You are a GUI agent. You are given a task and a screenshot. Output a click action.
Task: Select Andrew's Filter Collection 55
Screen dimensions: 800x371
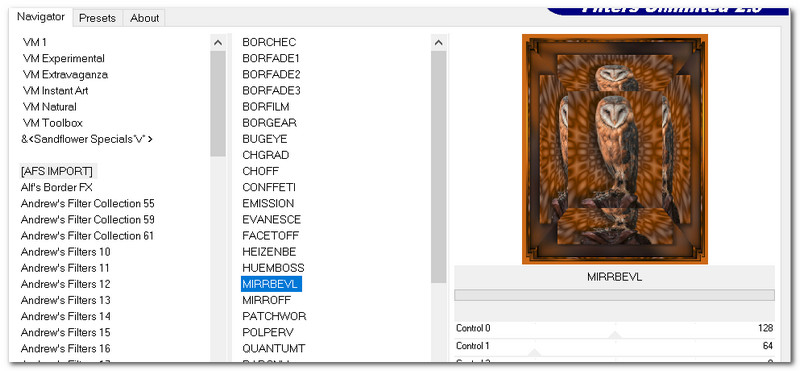(87, 204)
